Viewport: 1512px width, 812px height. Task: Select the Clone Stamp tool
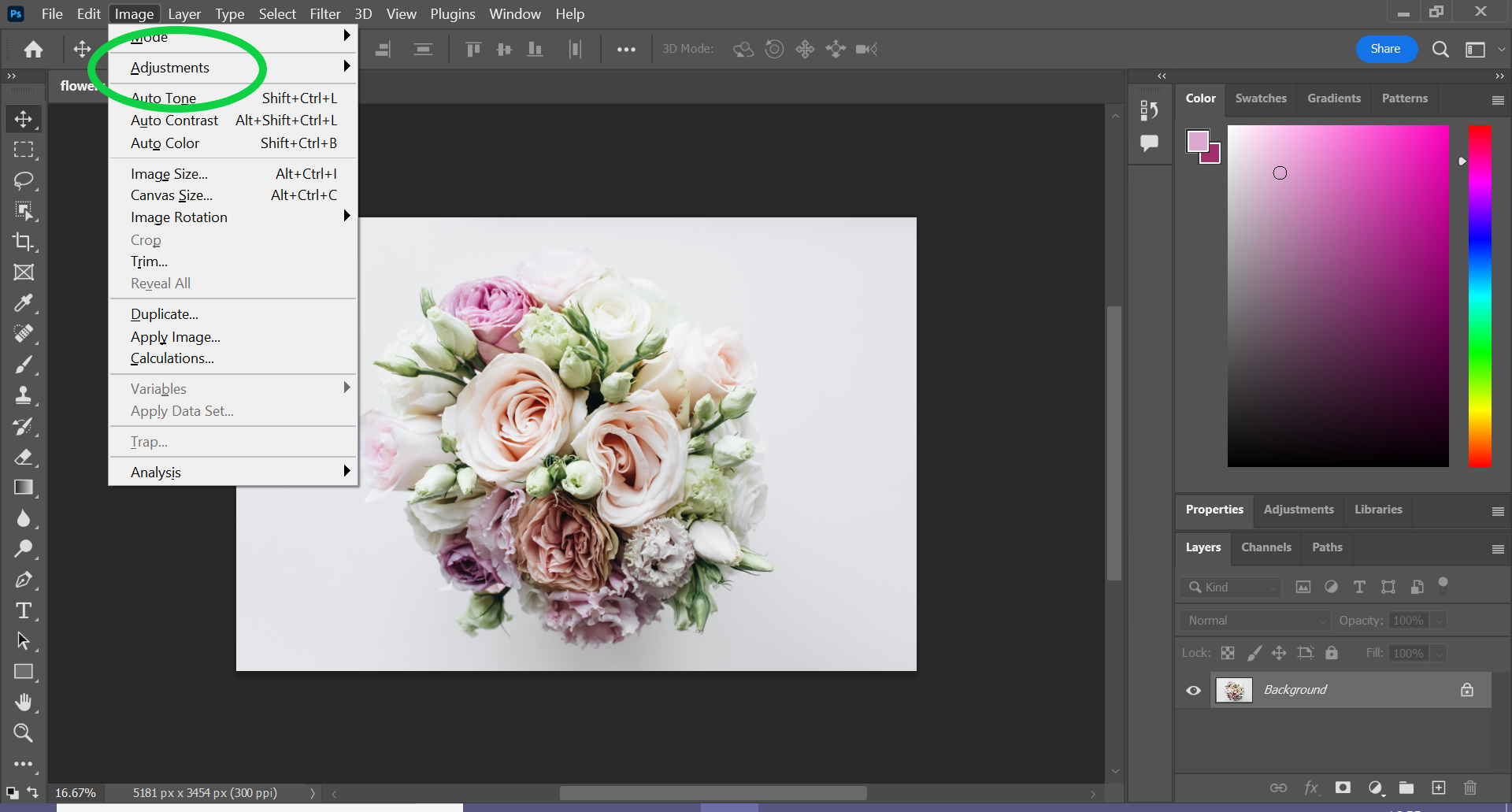(x=23, y=395)
